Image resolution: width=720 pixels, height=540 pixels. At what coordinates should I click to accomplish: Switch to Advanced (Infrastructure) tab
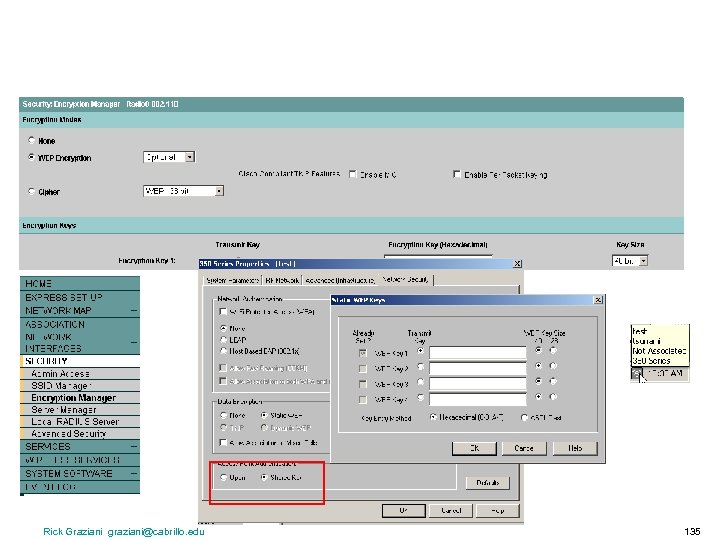340,280
